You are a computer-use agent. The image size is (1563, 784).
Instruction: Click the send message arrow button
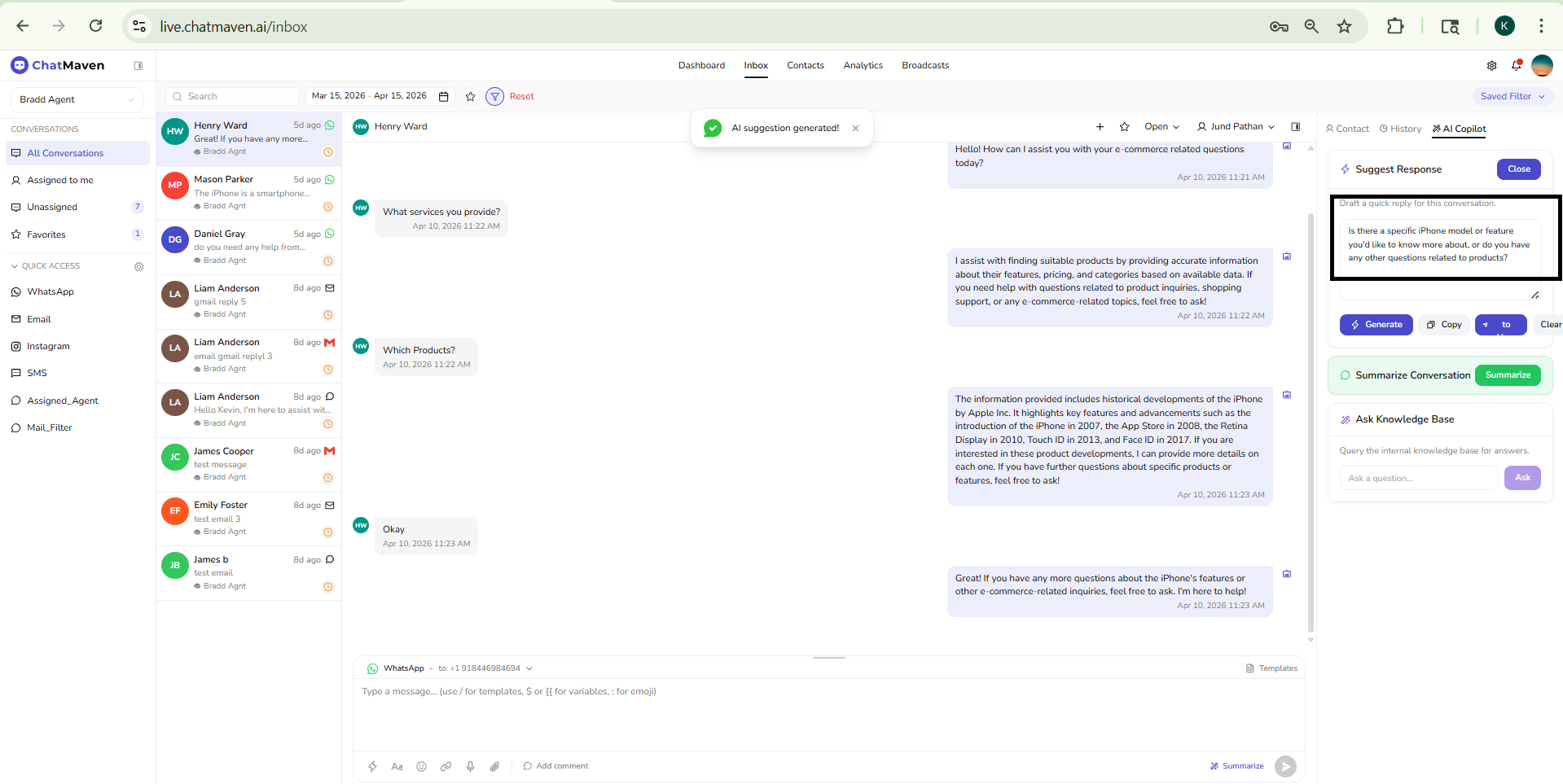click(x=1284, y=766)
